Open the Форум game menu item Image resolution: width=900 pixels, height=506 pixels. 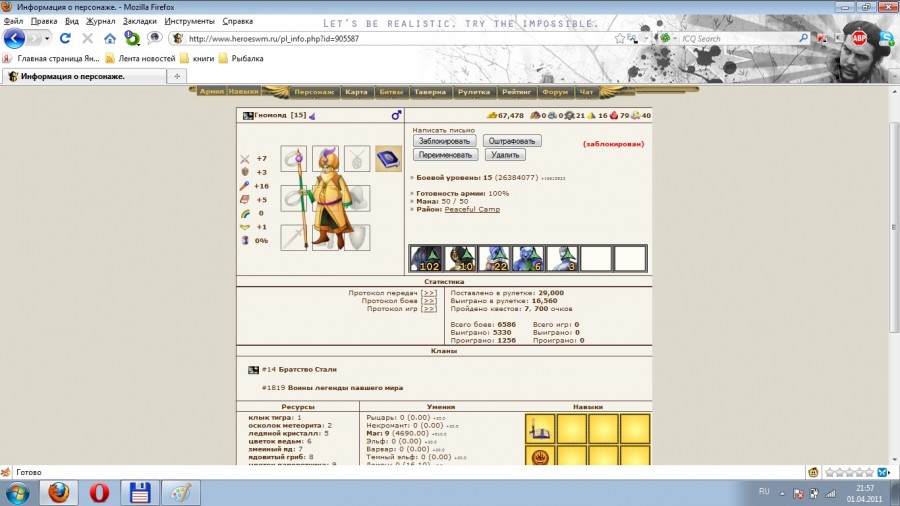coord(555,92)
